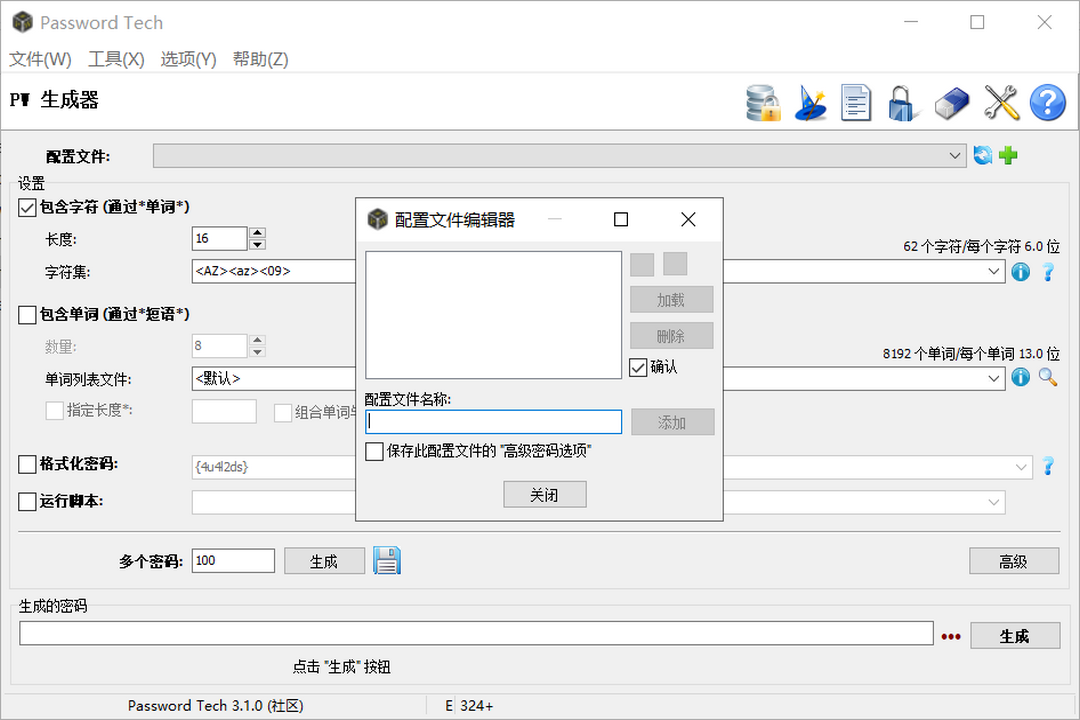Launch the password wizard tool
1080x720 pixels.
click(x=811, y=103)
